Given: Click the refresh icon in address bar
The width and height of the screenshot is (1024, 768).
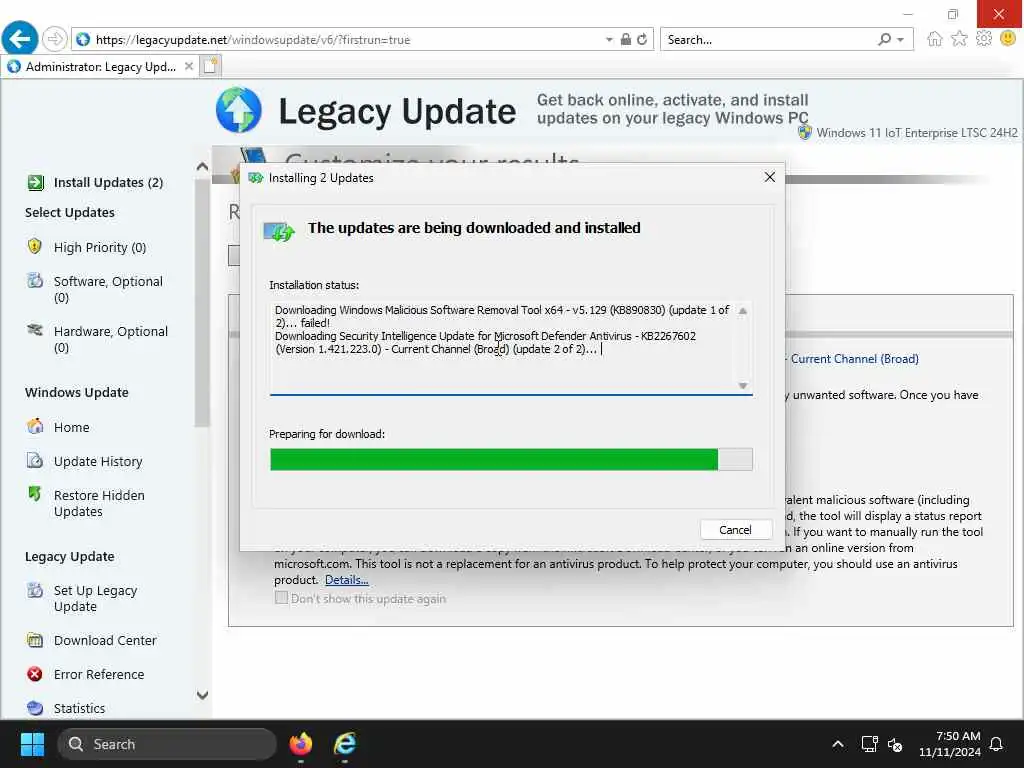Looking at the screenshot, I should point(642,39).
